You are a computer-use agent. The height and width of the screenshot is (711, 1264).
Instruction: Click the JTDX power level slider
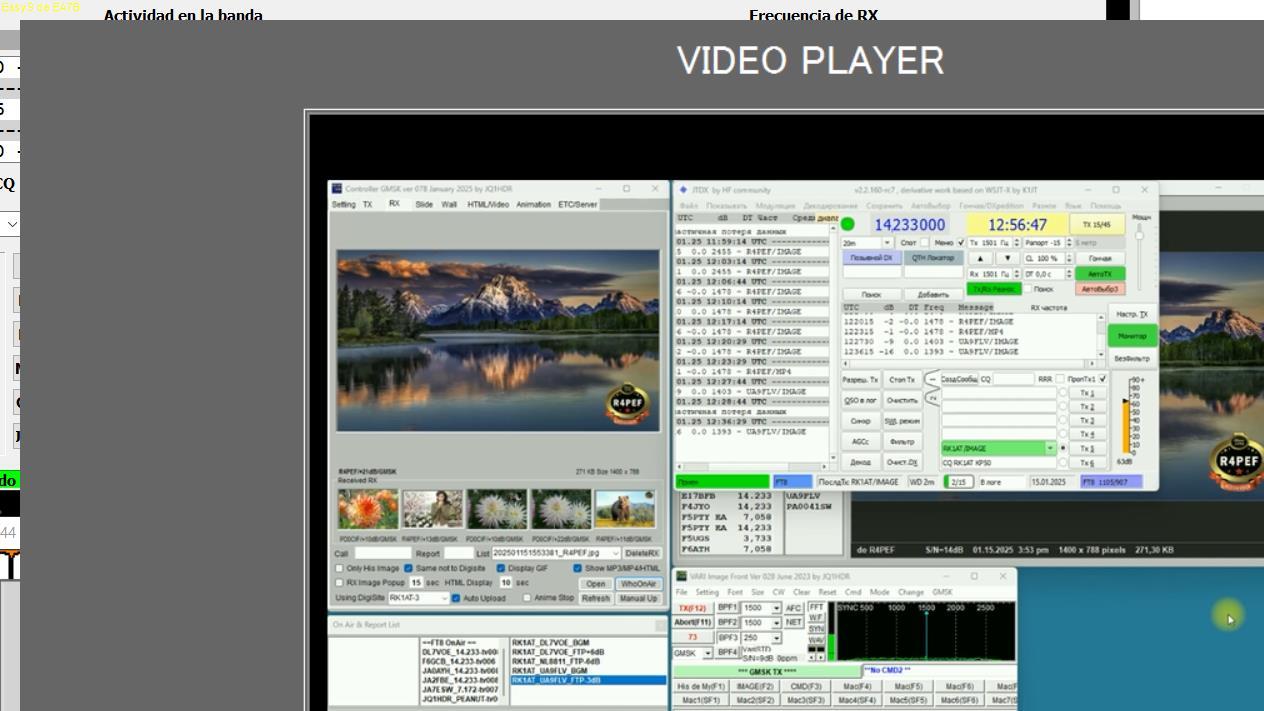click(x=1139, y=235)
